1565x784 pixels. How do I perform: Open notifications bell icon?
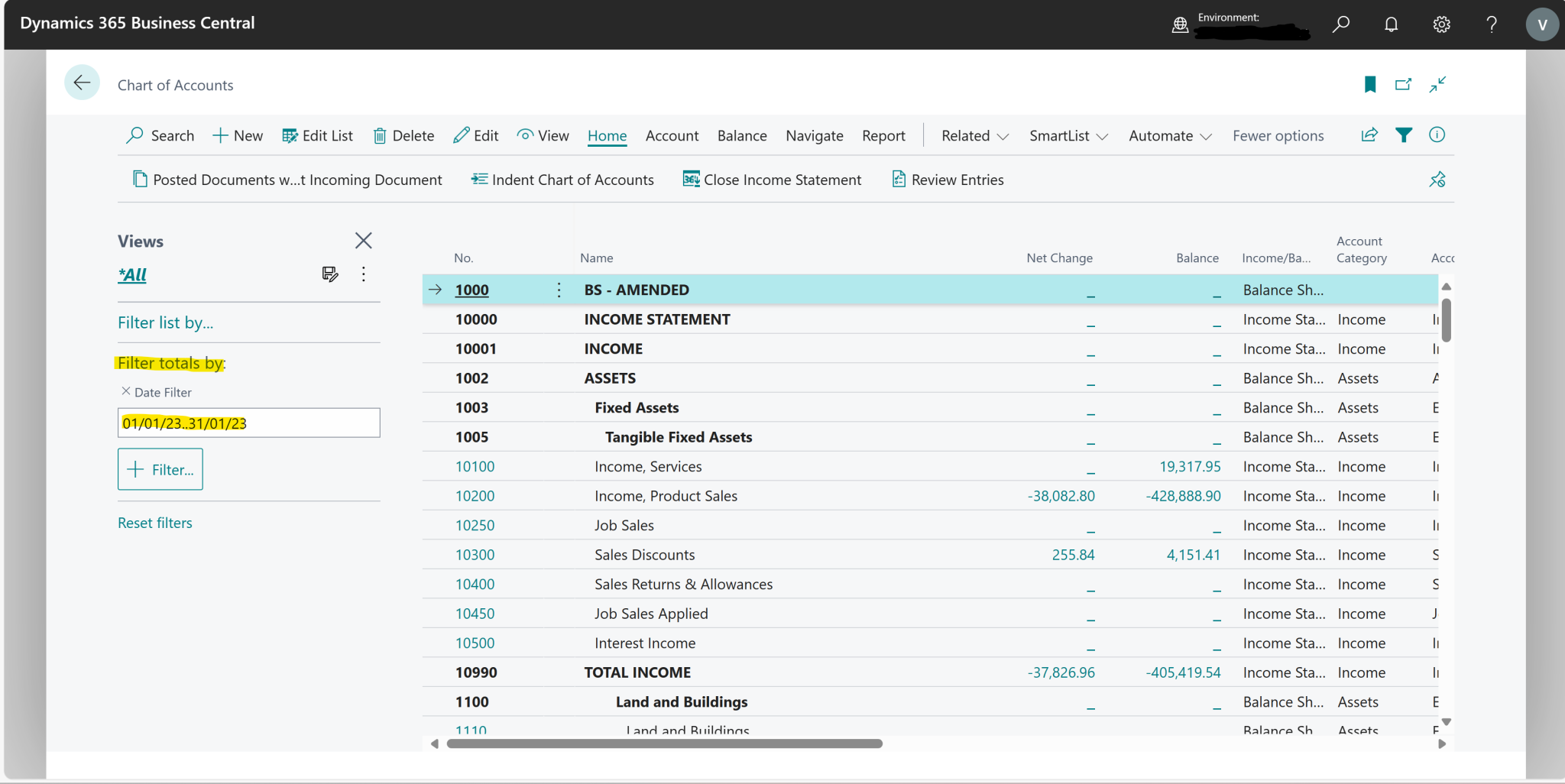1391,24
